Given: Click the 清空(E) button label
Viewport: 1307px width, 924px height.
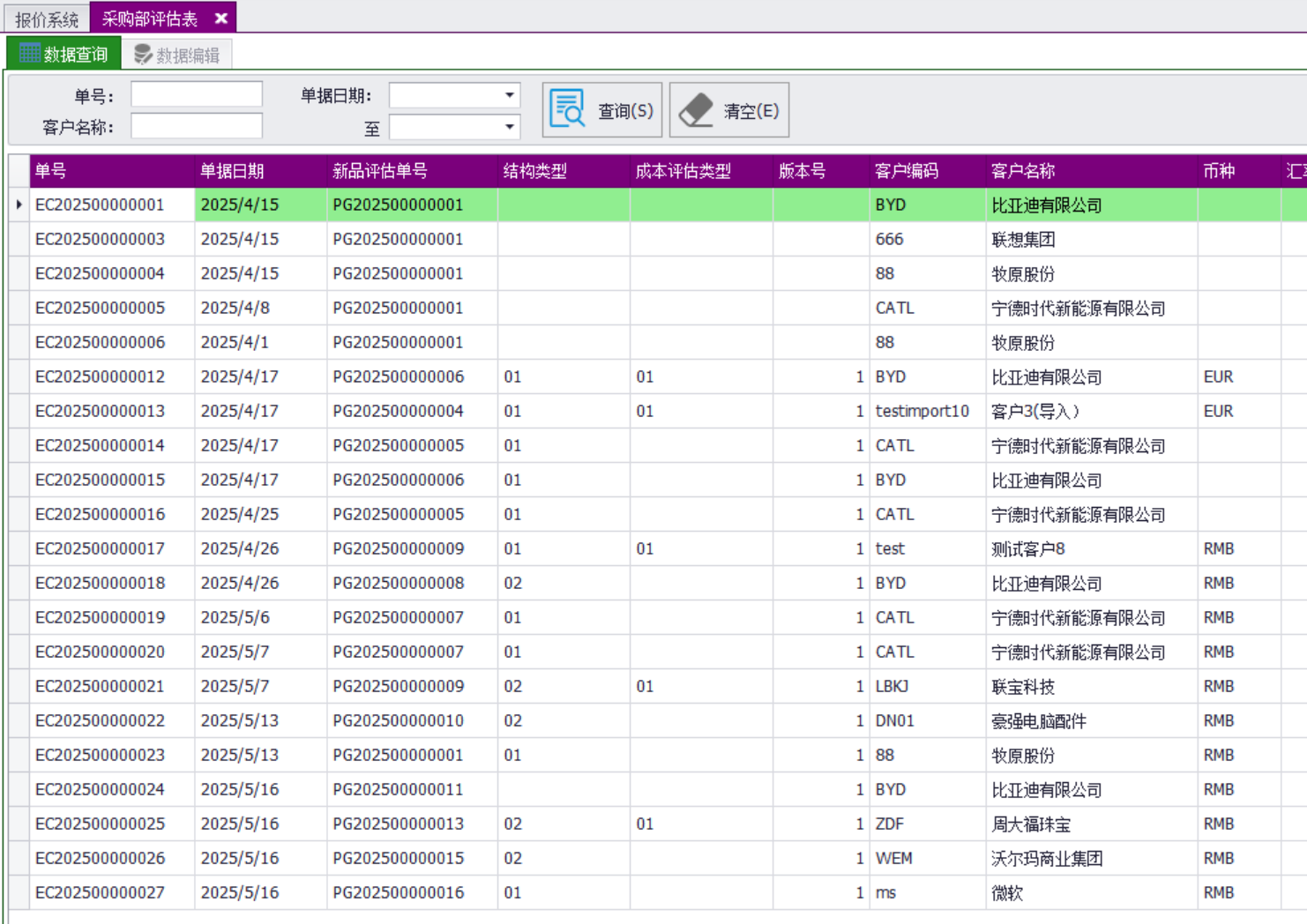Looking at the screenshot, I should [751, 111].
